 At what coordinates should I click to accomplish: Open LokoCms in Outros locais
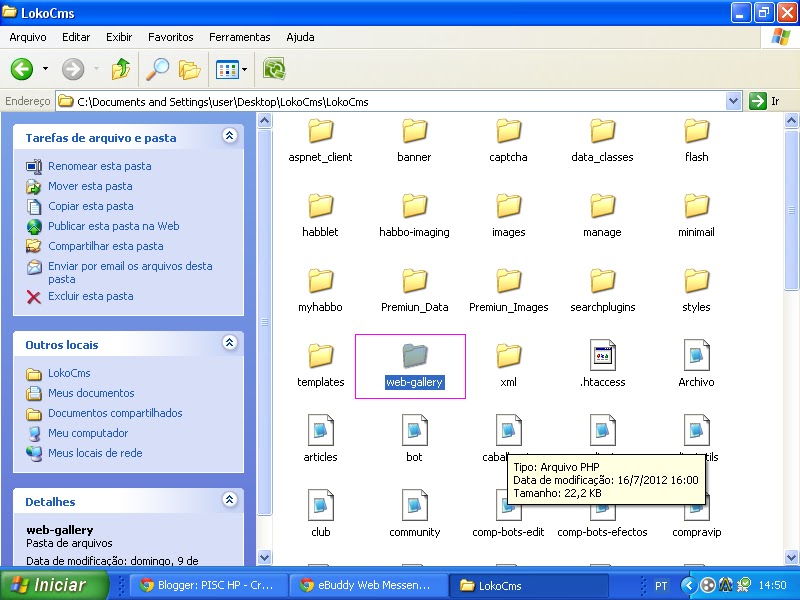pos(69,372)
